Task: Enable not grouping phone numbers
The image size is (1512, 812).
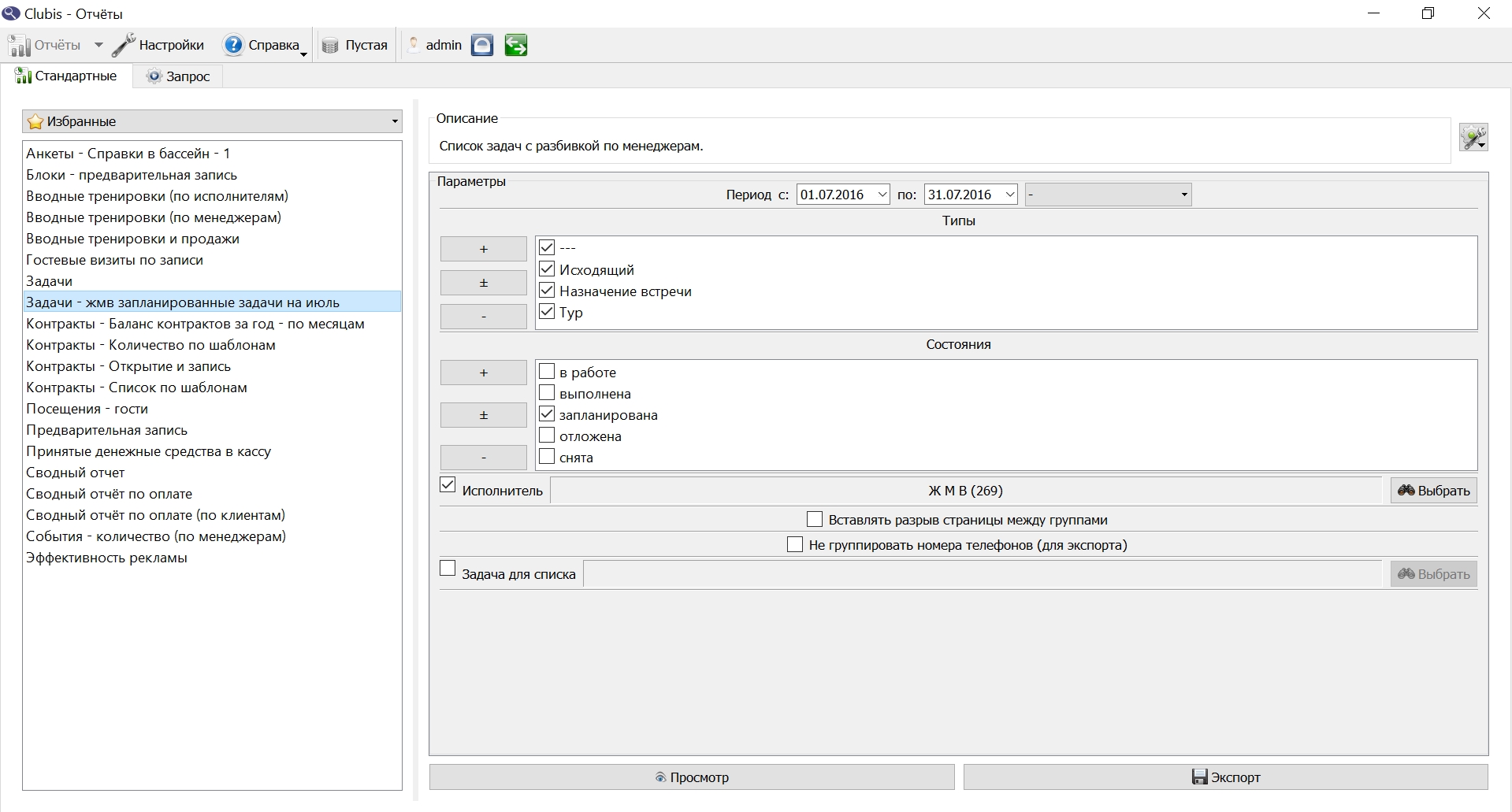Action: pos(795,545)
